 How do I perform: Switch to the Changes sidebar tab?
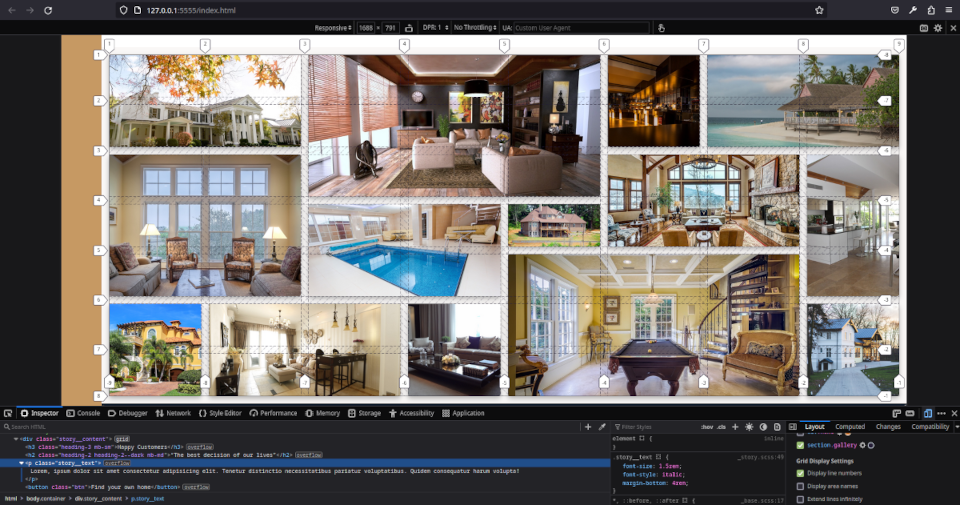[x=888, y=427]
